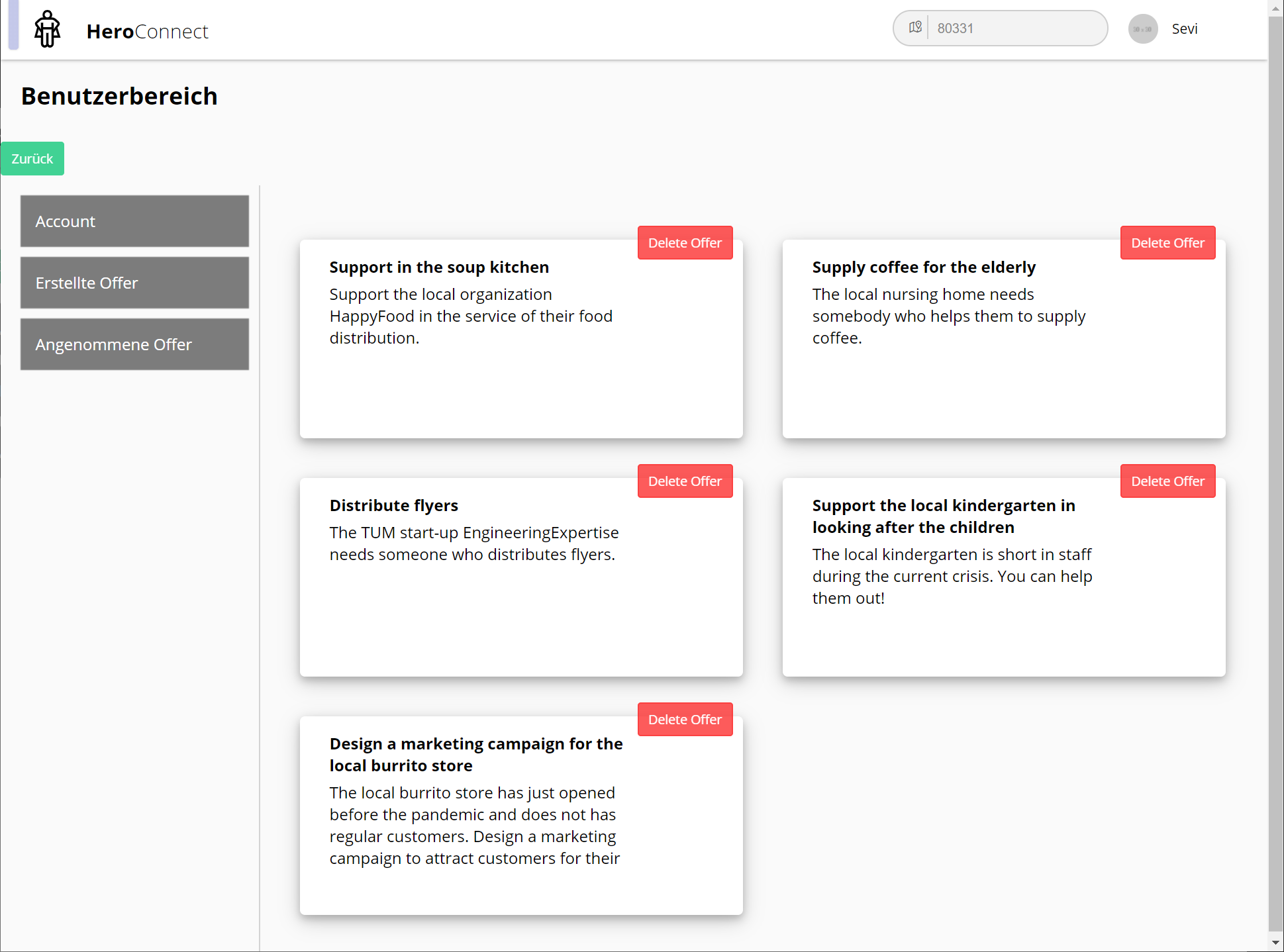Open the Account menu section
Viewport: 1284px width, 952px height.
(x=134, y=221)
